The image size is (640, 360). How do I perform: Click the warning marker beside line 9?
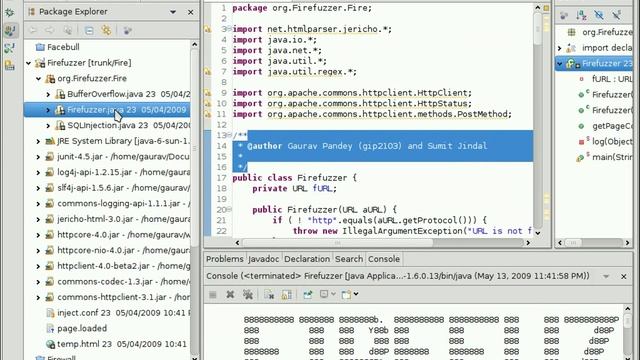click(x=208, y=93)
